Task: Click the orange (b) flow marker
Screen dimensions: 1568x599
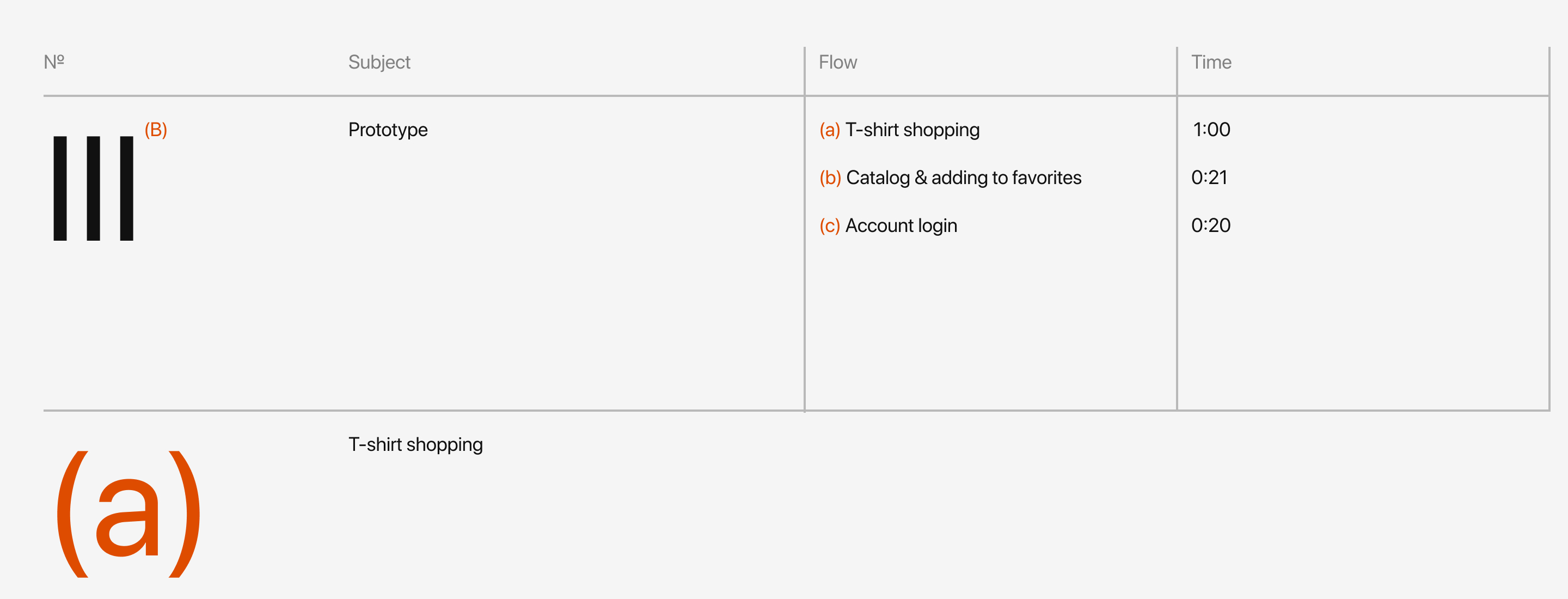Action: [830, 178]
